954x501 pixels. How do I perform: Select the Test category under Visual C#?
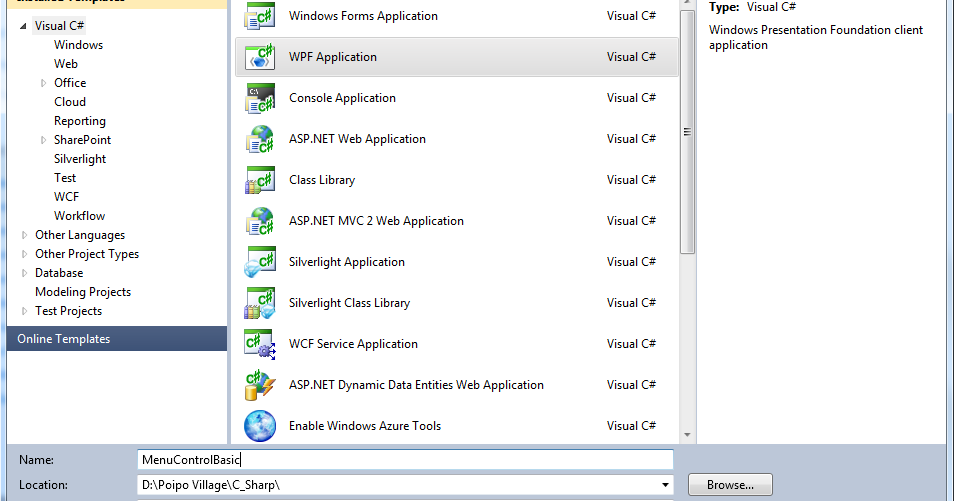[65, 178]
